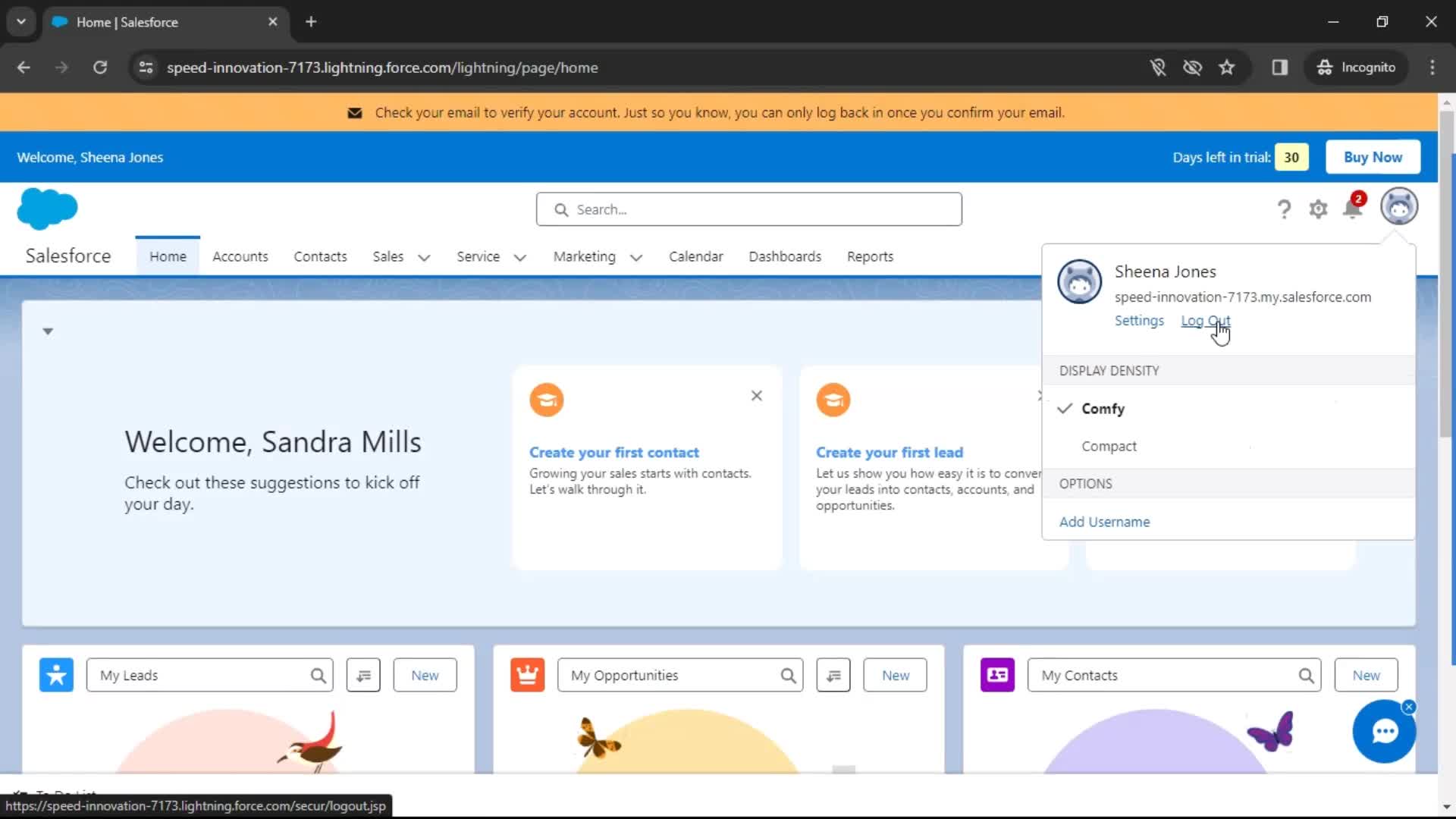Click the trial days left 30 badge
1456x819 pixels.
tap(1291, 157)
